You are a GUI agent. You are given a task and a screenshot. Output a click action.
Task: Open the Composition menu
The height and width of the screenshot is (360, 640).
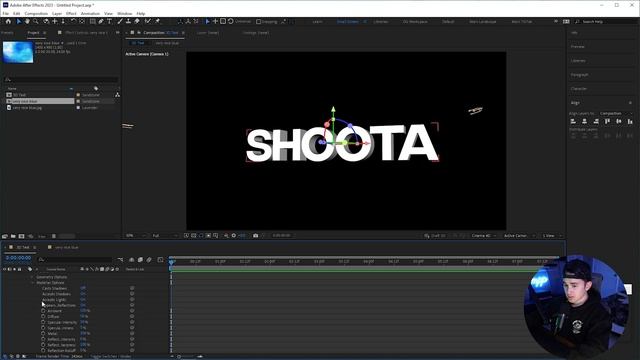click(x=36, y=13)
